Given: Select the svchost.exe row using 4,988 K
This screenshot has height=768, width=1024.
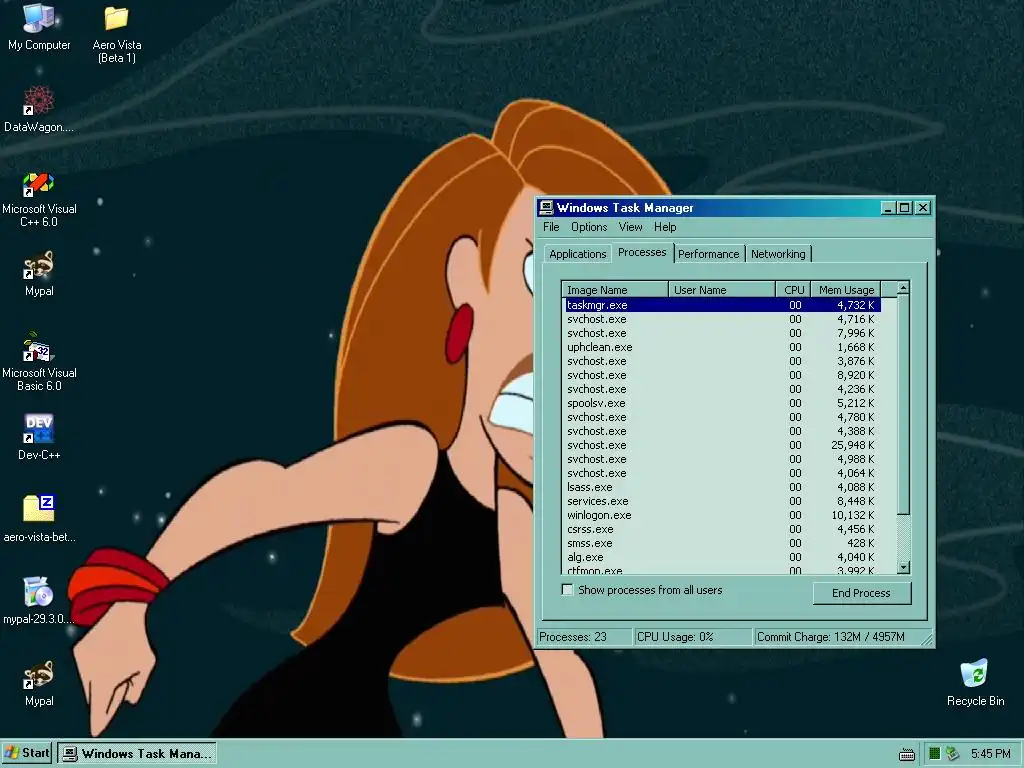Looking at the screenshot, I should (722, 459).
